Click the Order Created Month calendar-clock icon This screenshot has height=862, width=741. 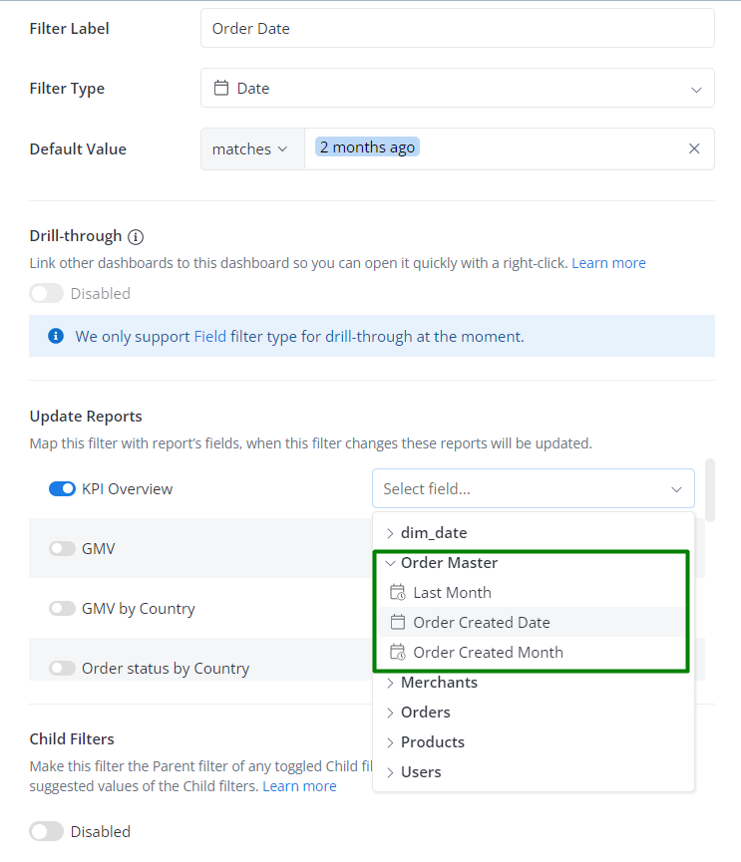point(397,653)
